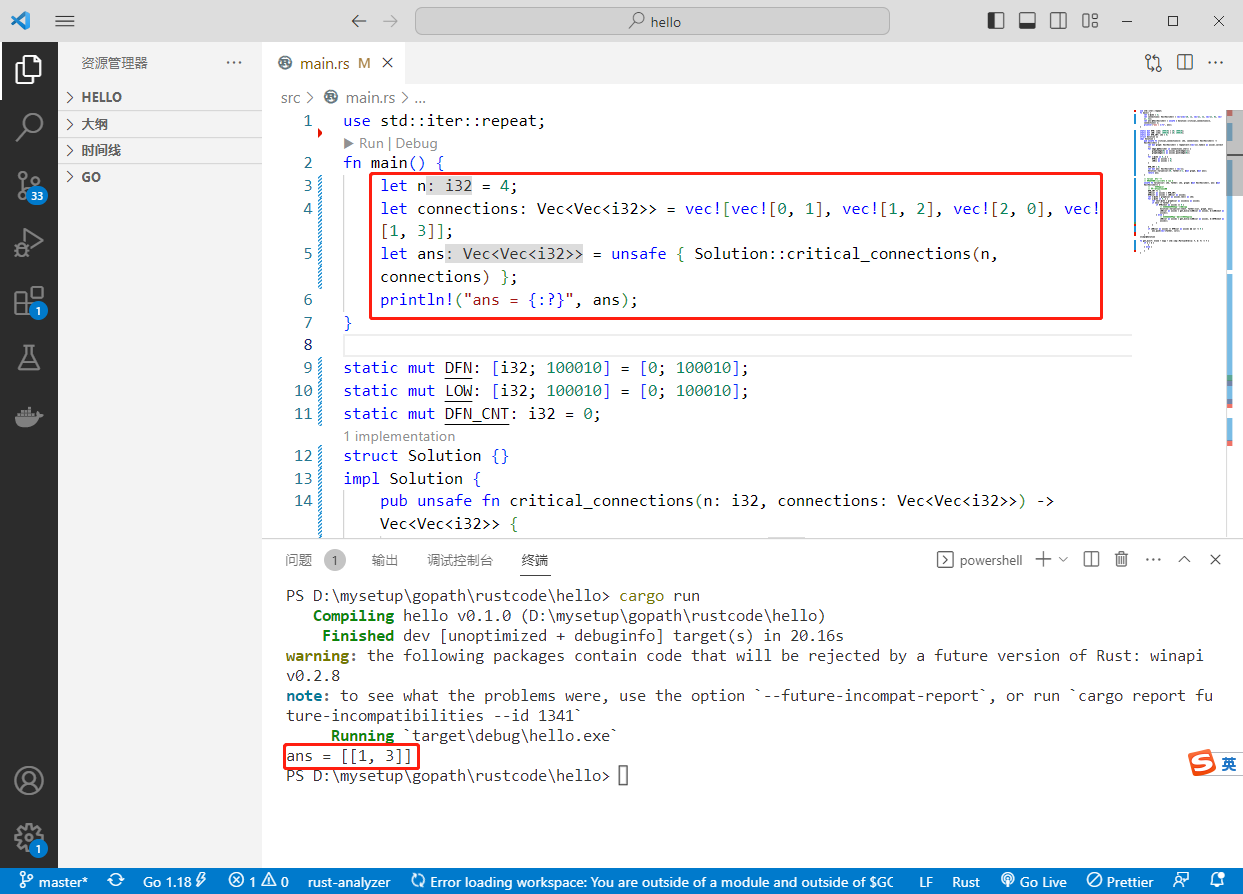Image resolution: width=1243 pixels, height=894 pixels.
Task: Switch to the 问题 problems tab
Action: (x=298, y=560)
